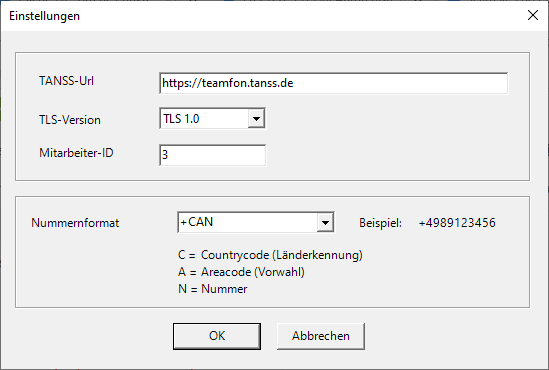This screenshot has width=549, height=370.
Task: Click the example number +4989123456
Action: [457, 223]
